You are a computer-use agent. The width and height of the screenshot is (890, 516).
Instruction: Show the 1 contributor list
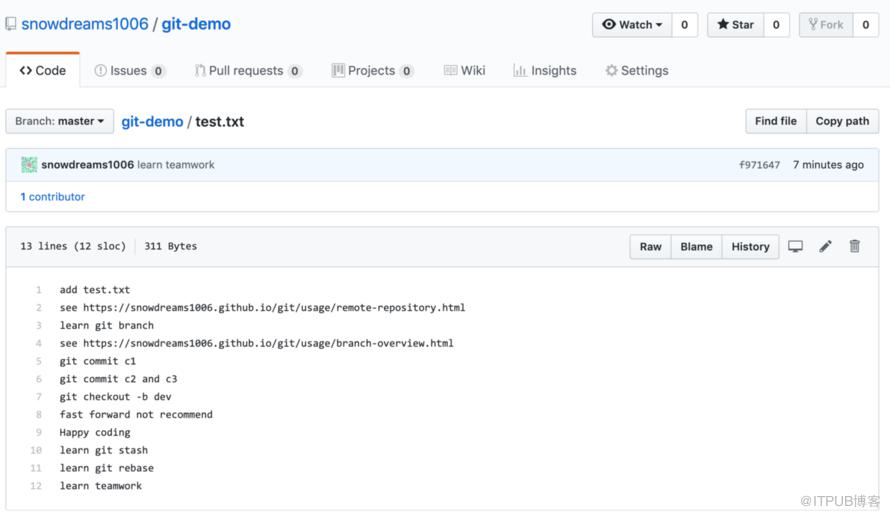[53, 196]
